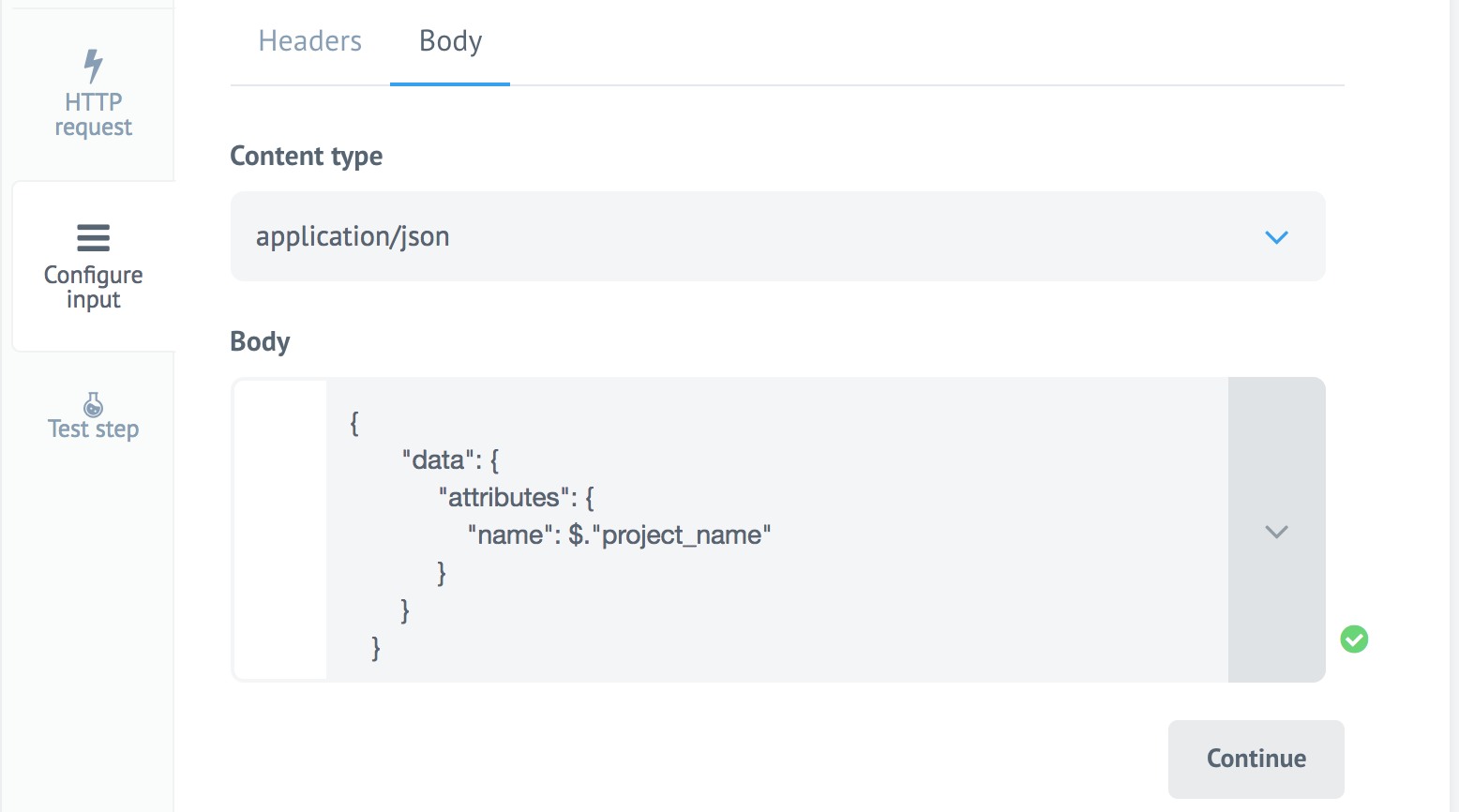
Task: Open the HTTP request step label
Action: click(93, 114)
